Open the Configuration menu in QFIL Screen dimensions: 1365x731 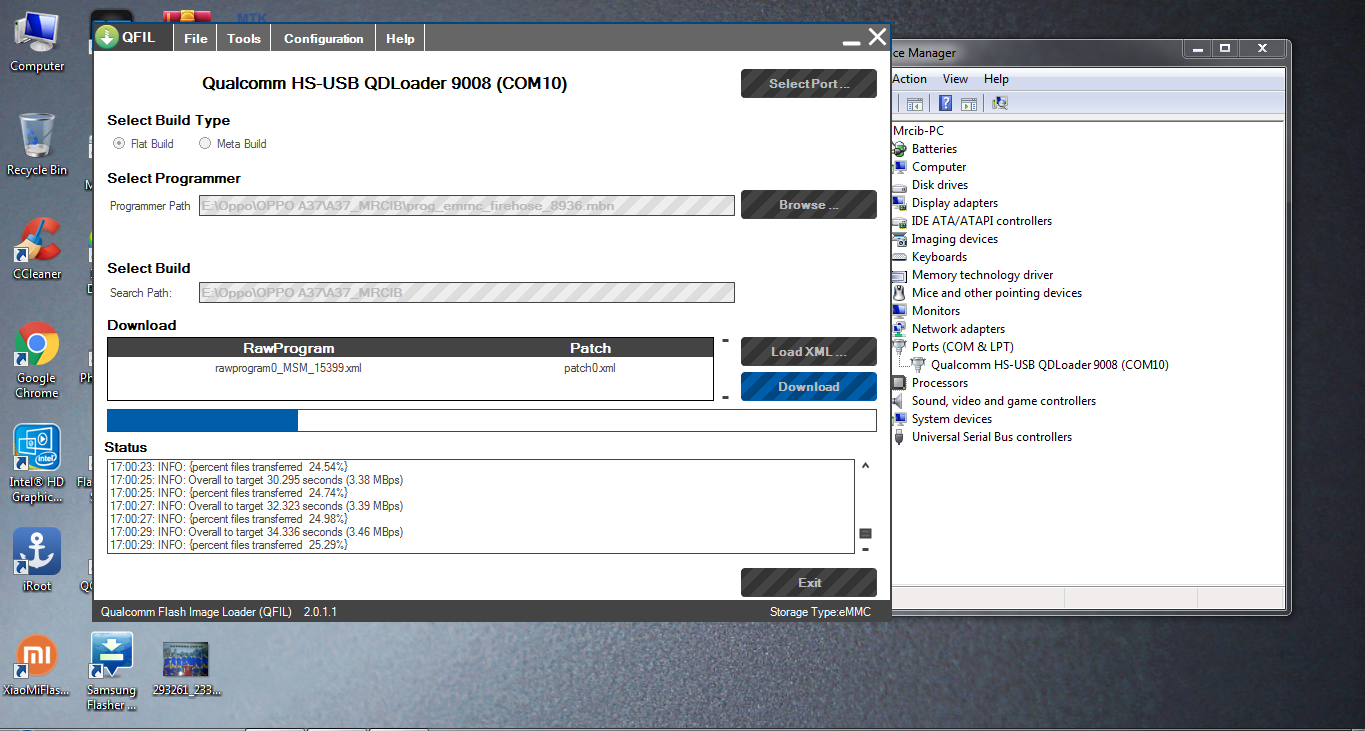coord(324,38)
